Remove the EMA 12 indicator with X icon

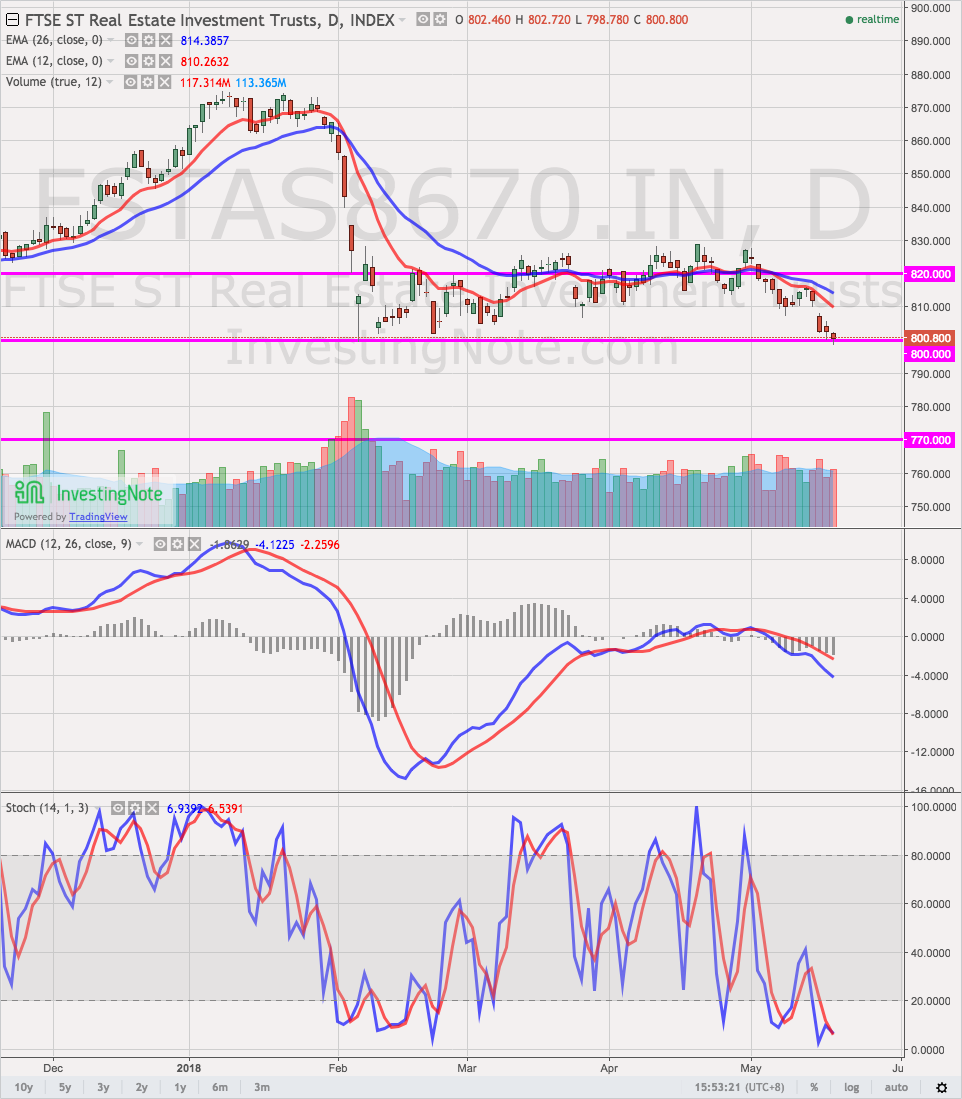coord(166,61)
